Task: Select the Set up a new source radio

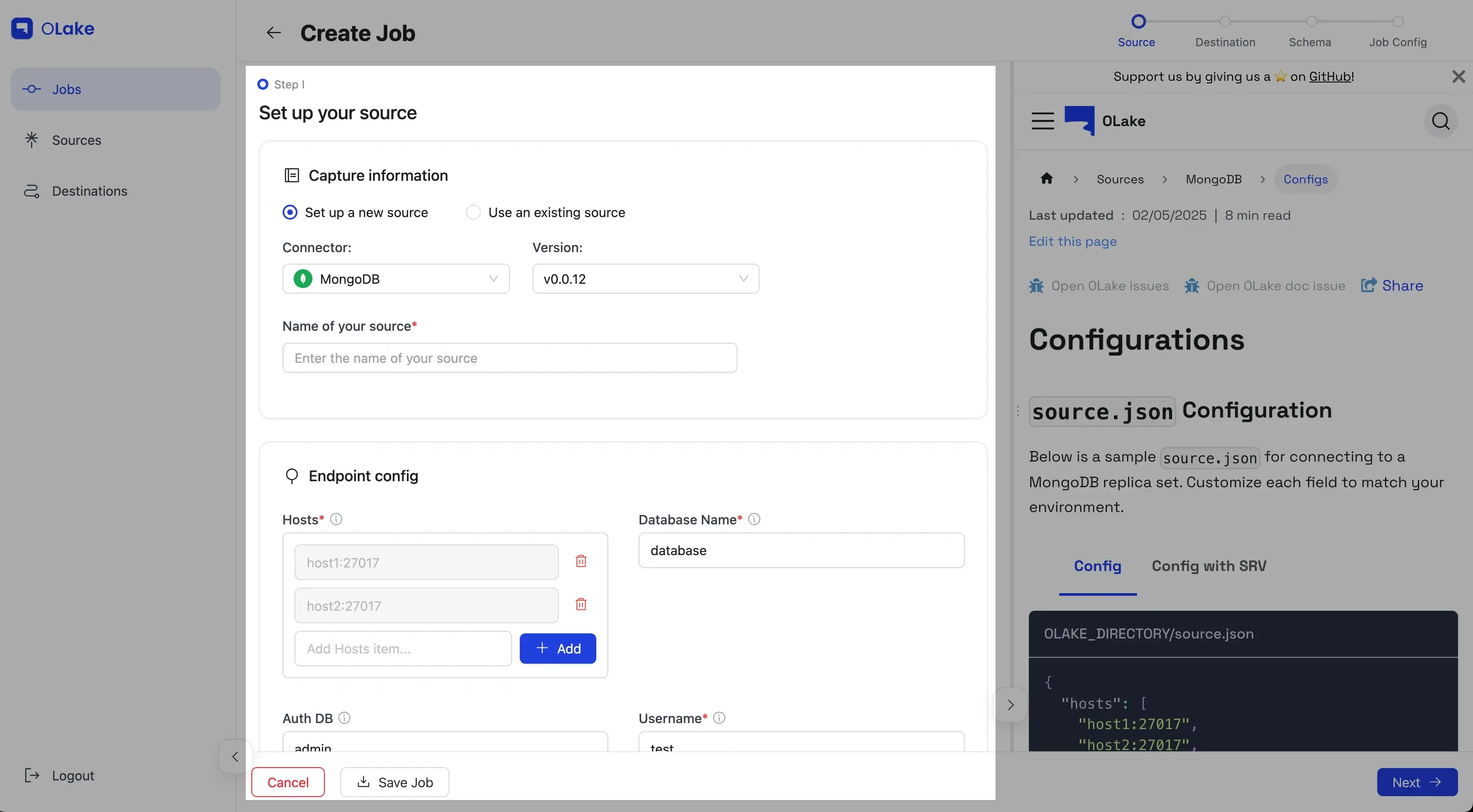Action: tap(291, 213)
